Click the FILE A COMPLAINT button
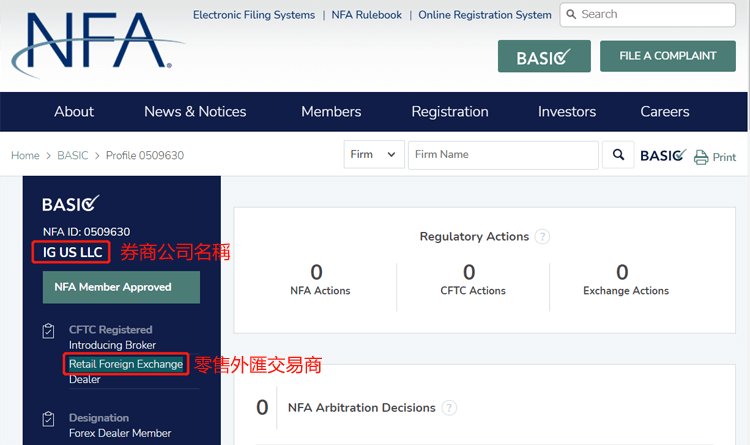The height and width of the screenshot is (445, 750). (x=668, y=56)
